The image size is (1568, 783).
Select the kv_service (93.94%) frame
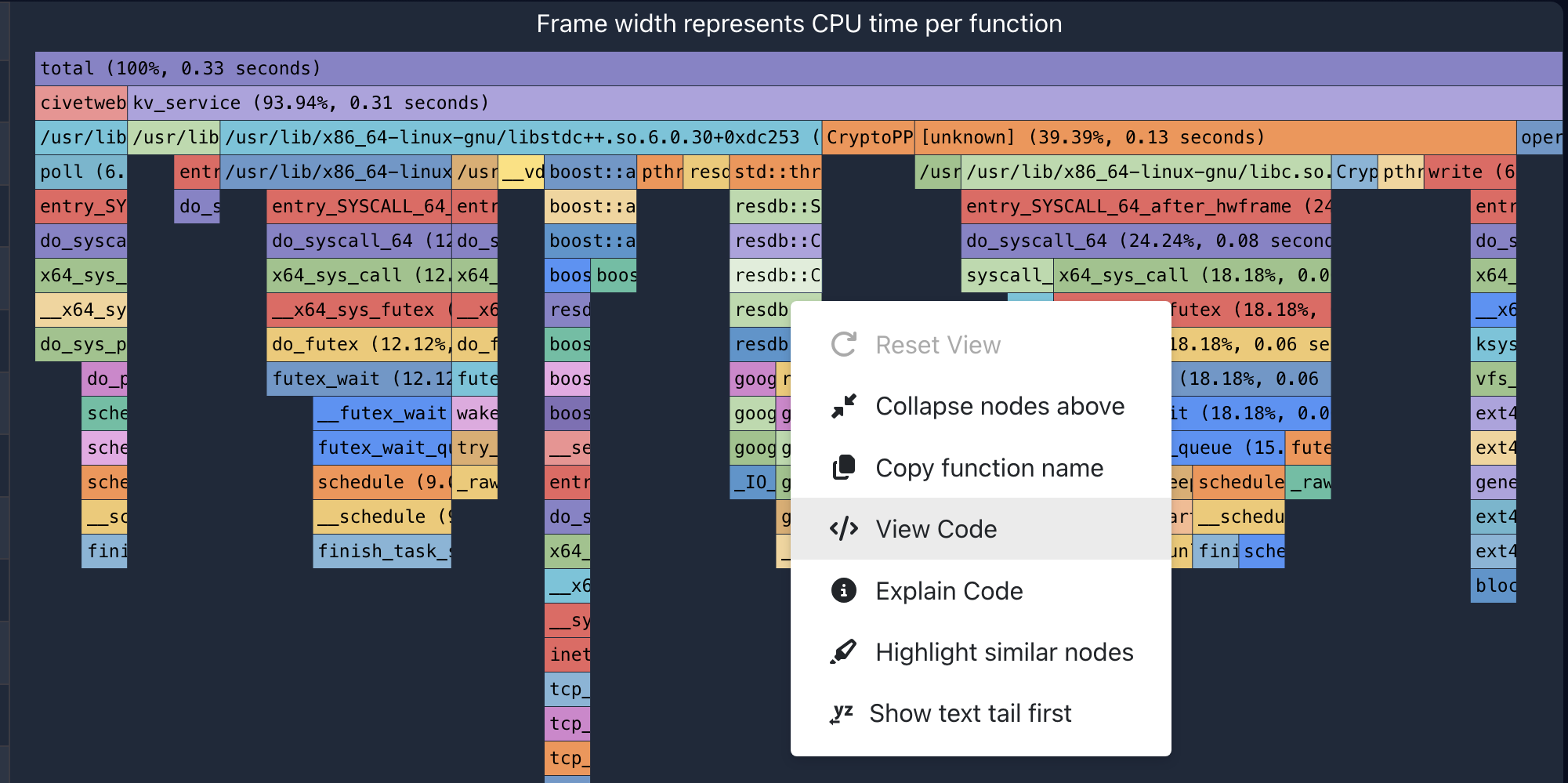click(845, 103)
